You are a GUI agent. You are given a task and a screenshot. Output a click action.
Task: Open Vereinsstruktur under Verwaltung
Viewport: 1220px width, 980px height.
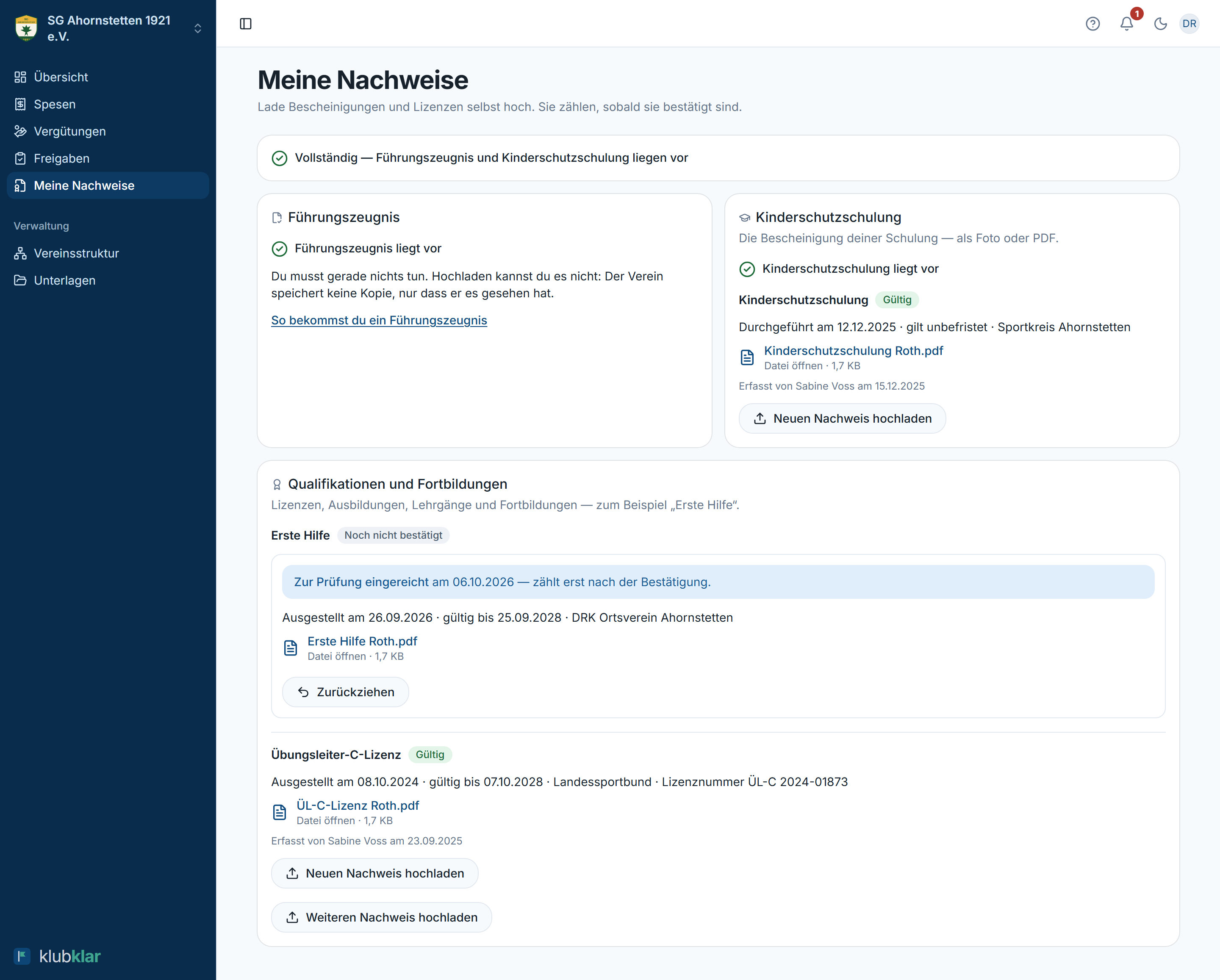click(108, 254)
